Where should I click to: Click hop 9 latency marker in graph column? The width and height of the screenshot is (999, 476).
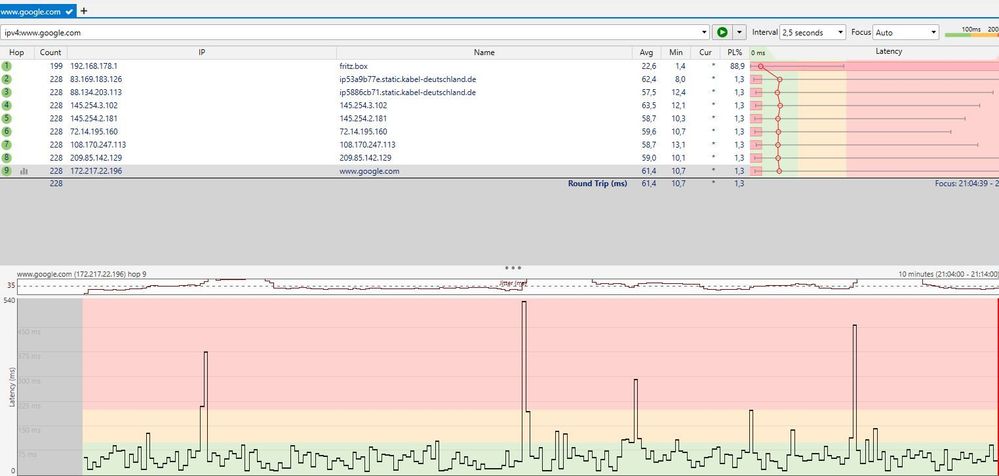pyautogui.click(x=779, y=171)
